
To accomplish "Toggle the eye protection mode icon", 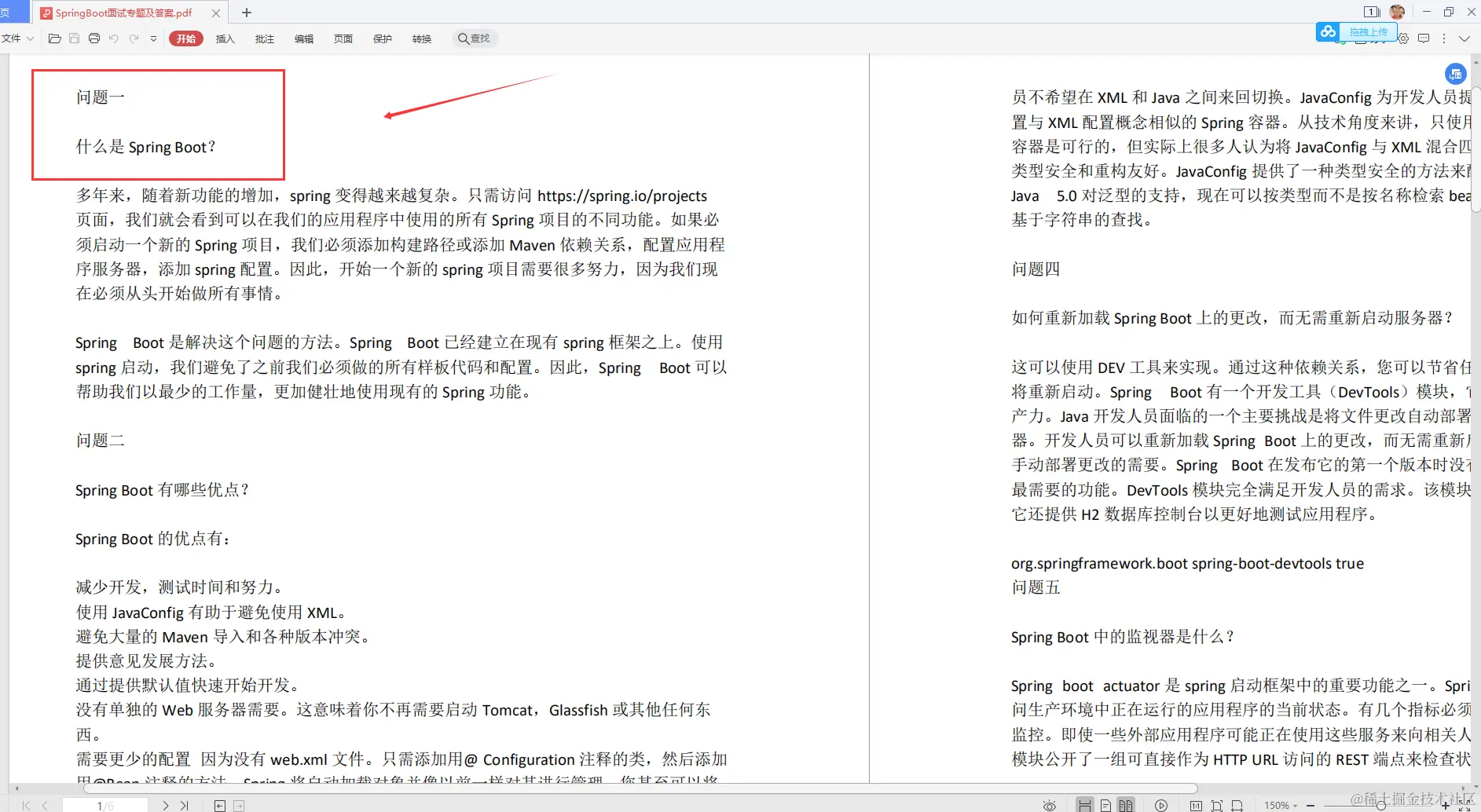I will pos(1049,806).
